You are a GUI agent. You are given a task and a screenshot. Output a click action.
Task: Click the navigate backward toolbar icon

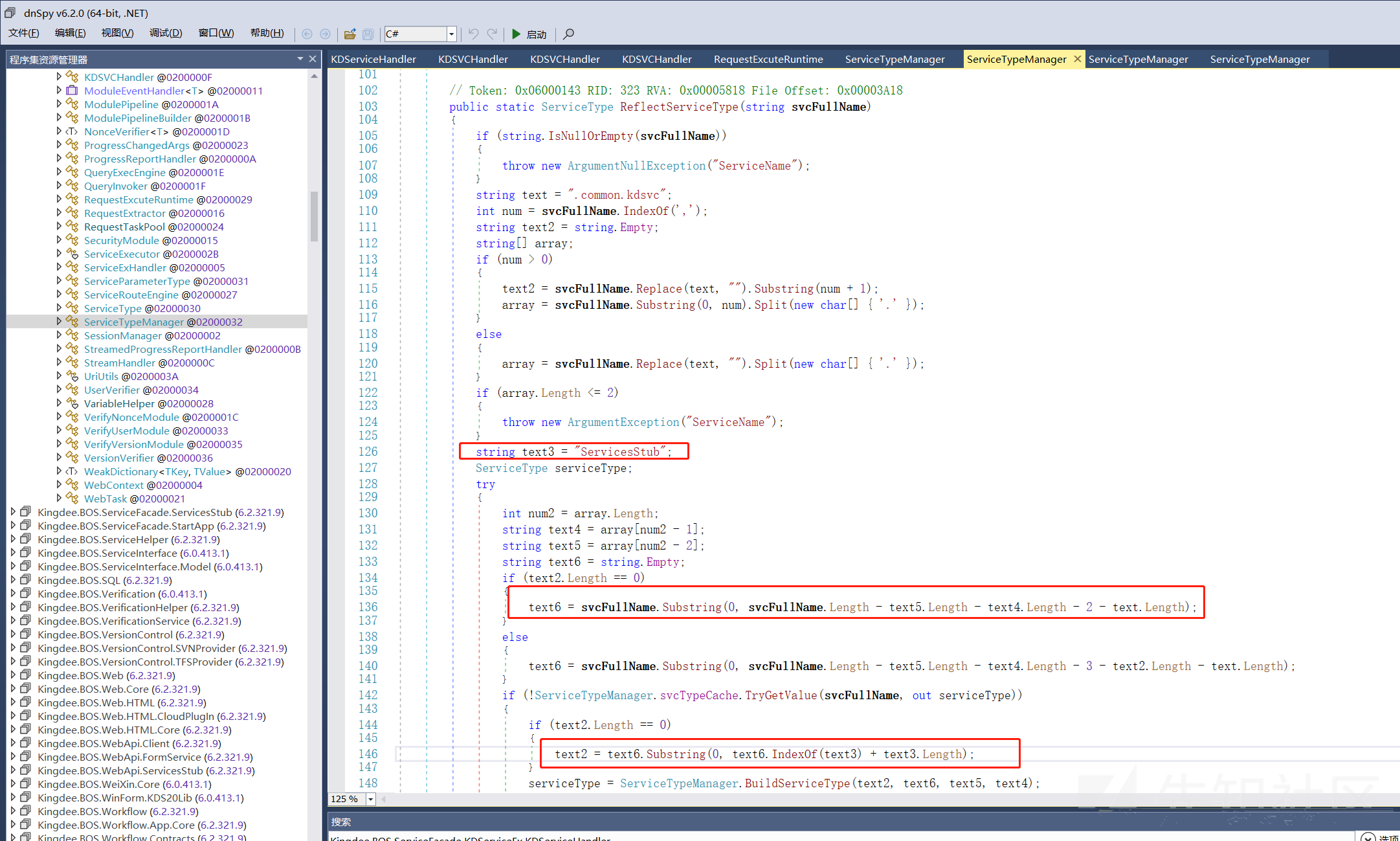click(x=307, y=34)
